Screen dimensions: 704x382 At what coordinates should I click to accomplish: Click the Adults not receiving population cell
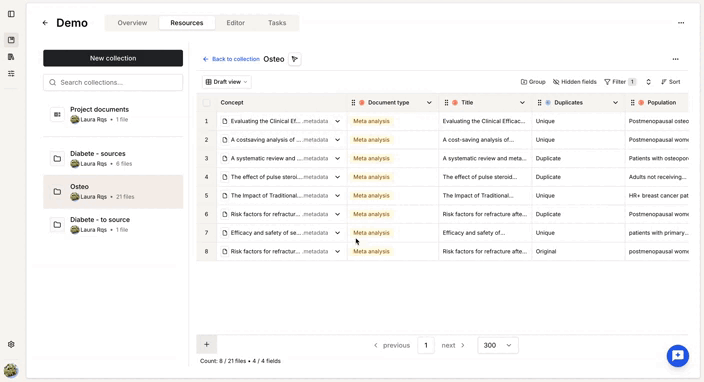(657, 177)
